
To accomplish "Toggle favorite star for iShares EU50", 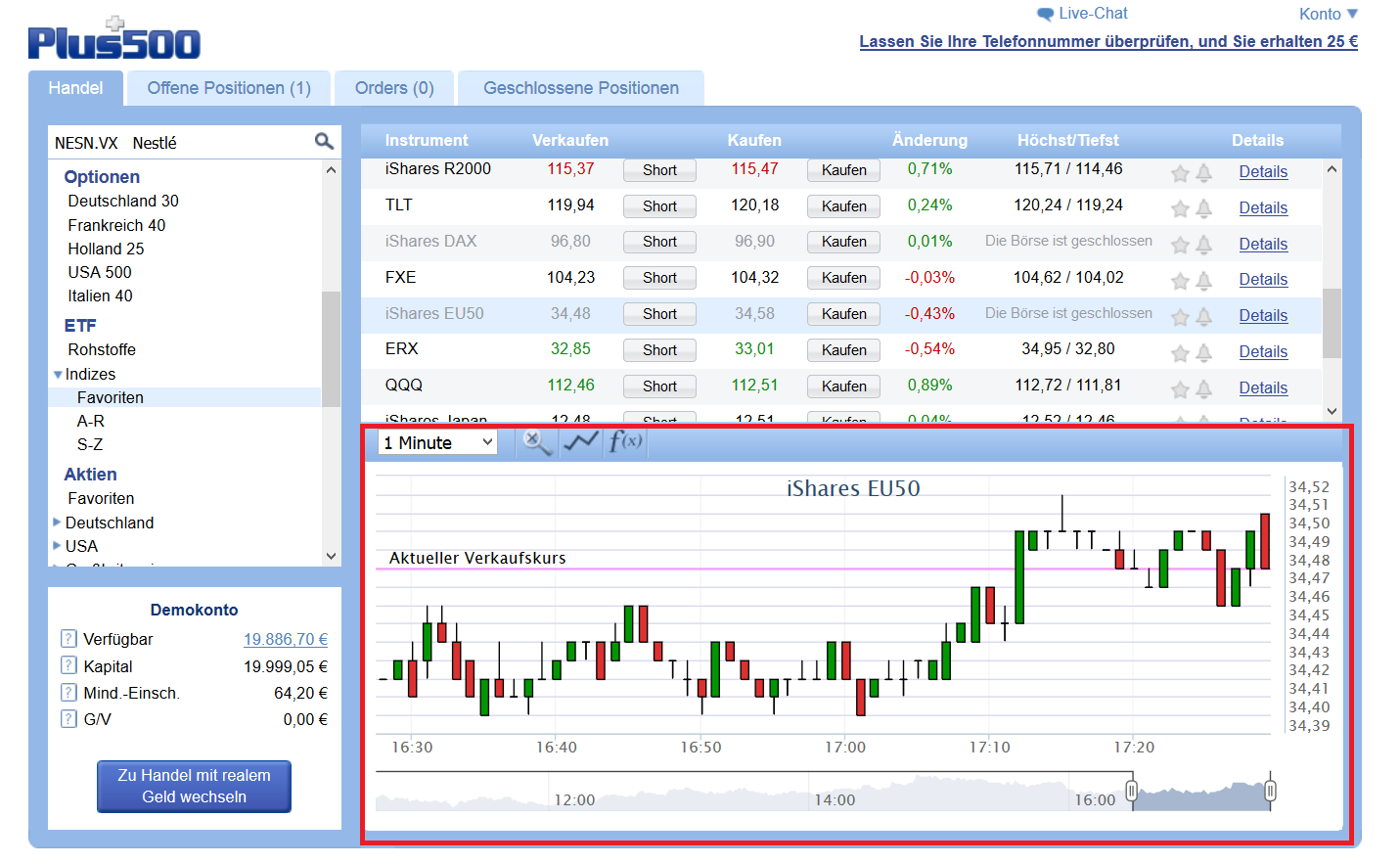I will (1180, 317).
